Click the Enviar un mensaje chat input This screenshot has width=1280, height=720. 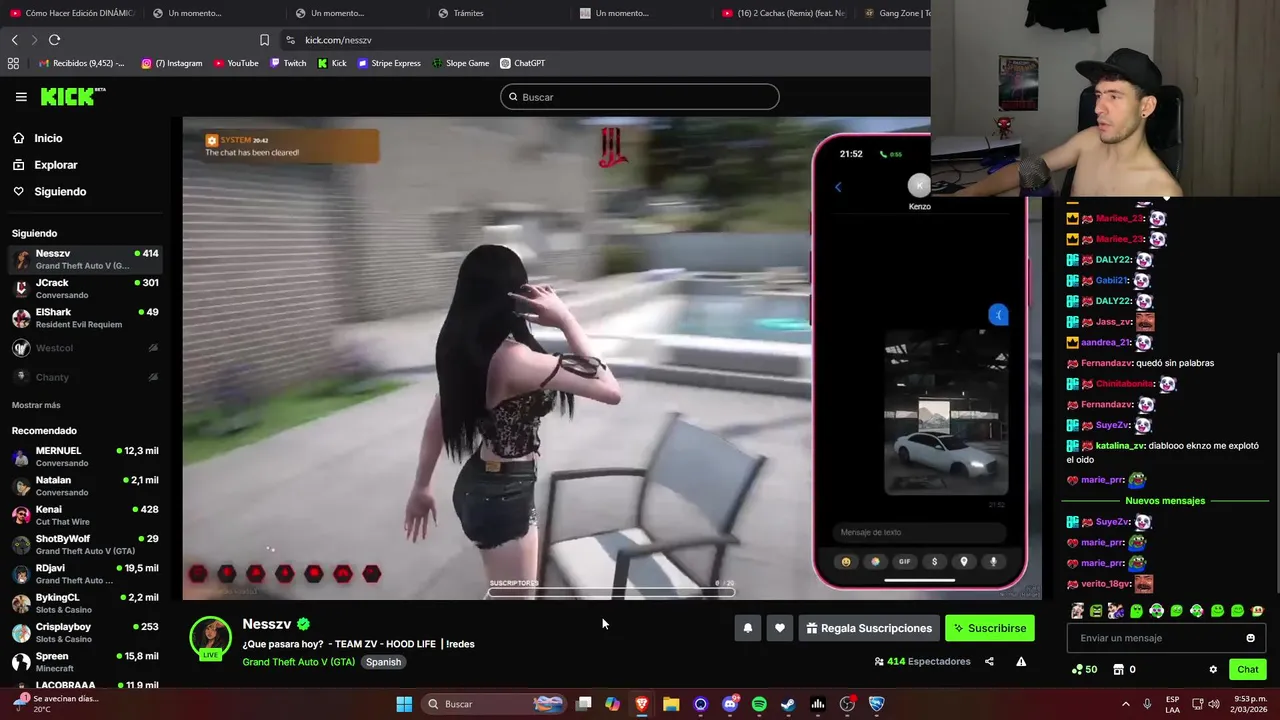pyautogui.click(x=1167, y=638)
